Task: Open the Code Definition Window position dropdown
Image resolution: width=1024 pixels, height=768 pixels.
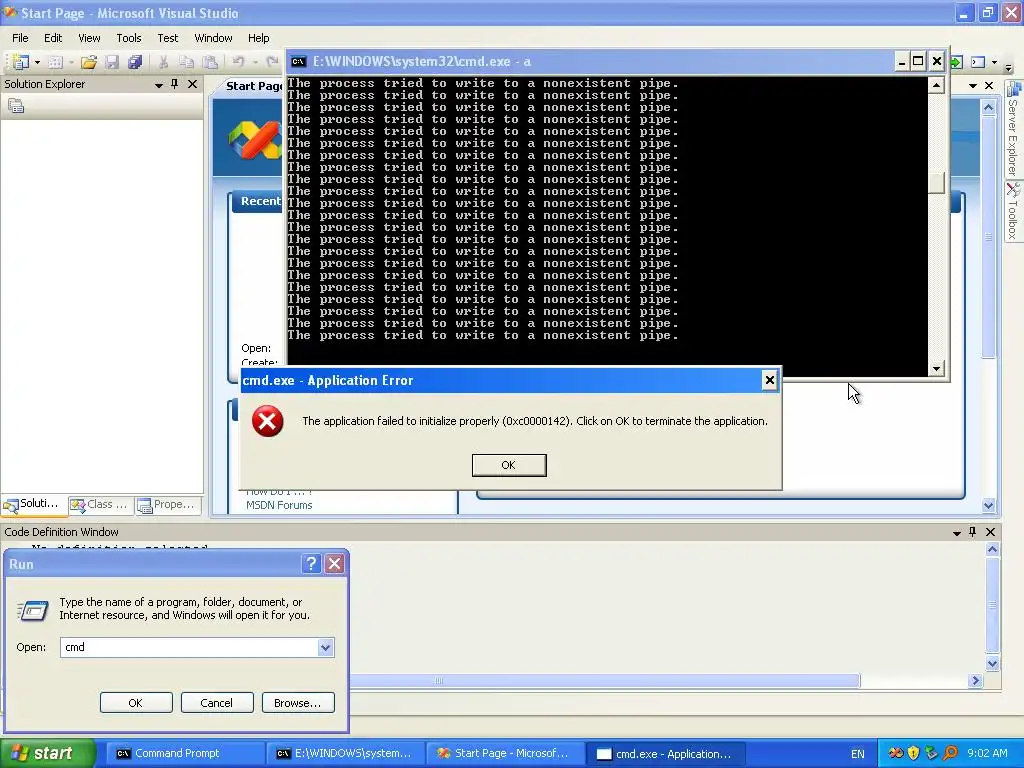Action: click(x=957, y=533)
